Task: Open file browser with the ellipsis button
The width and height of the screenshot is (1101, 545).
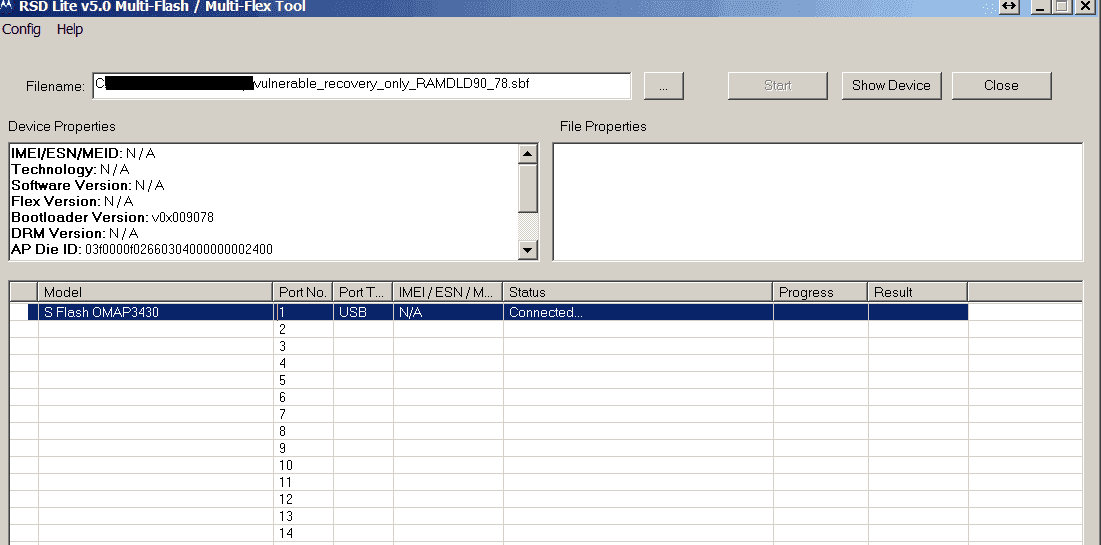Action: pyautogui.click(x=664, y=86)
